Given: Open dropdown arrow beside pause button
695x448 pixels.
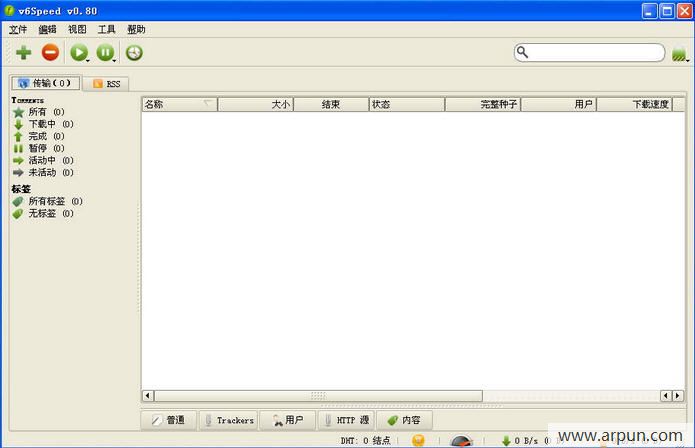Looking at the screenshot, I should 115,61.
